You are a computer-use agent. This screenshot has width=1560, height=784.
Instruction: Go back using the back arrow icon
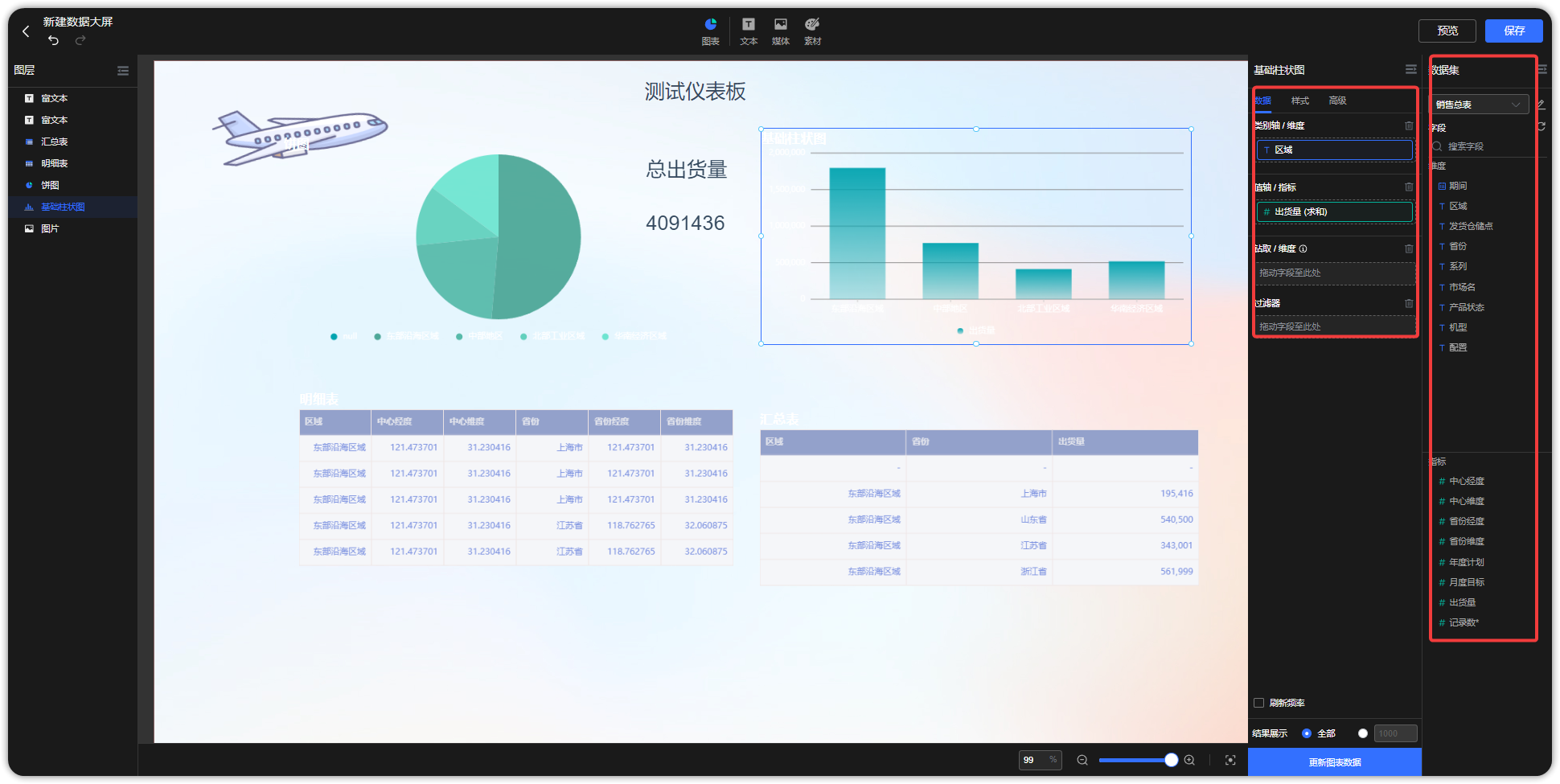tap(26, 31)
